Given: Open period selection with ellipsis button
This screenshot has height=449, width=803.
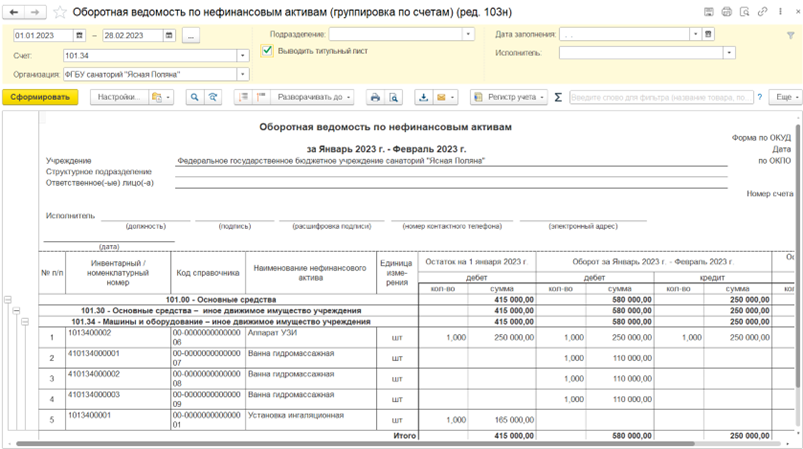Looking at the screenshot, I should (191, 35).
